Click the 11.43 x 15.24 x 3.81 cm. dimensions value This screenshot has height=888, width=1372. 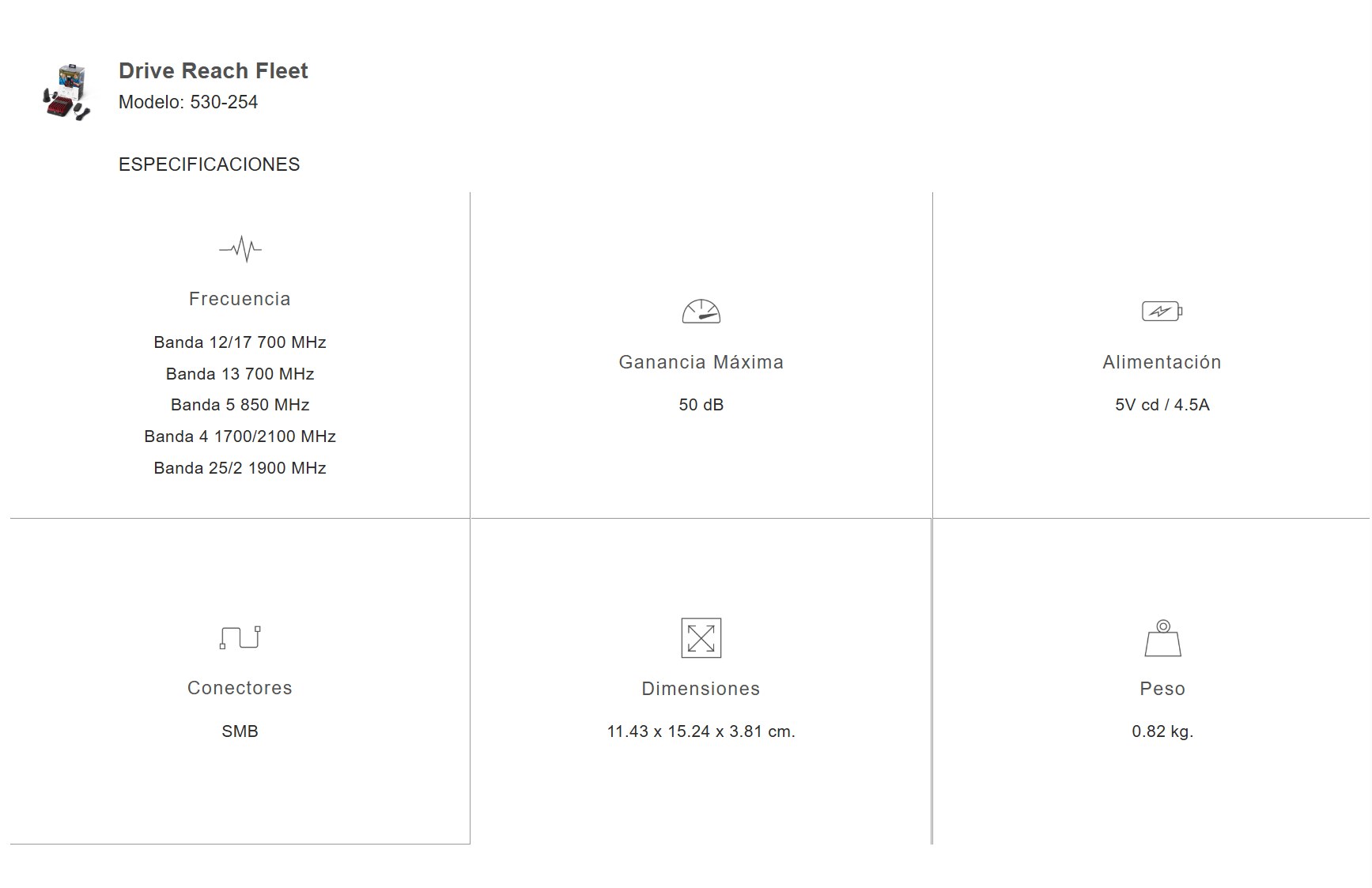point(701,731)
